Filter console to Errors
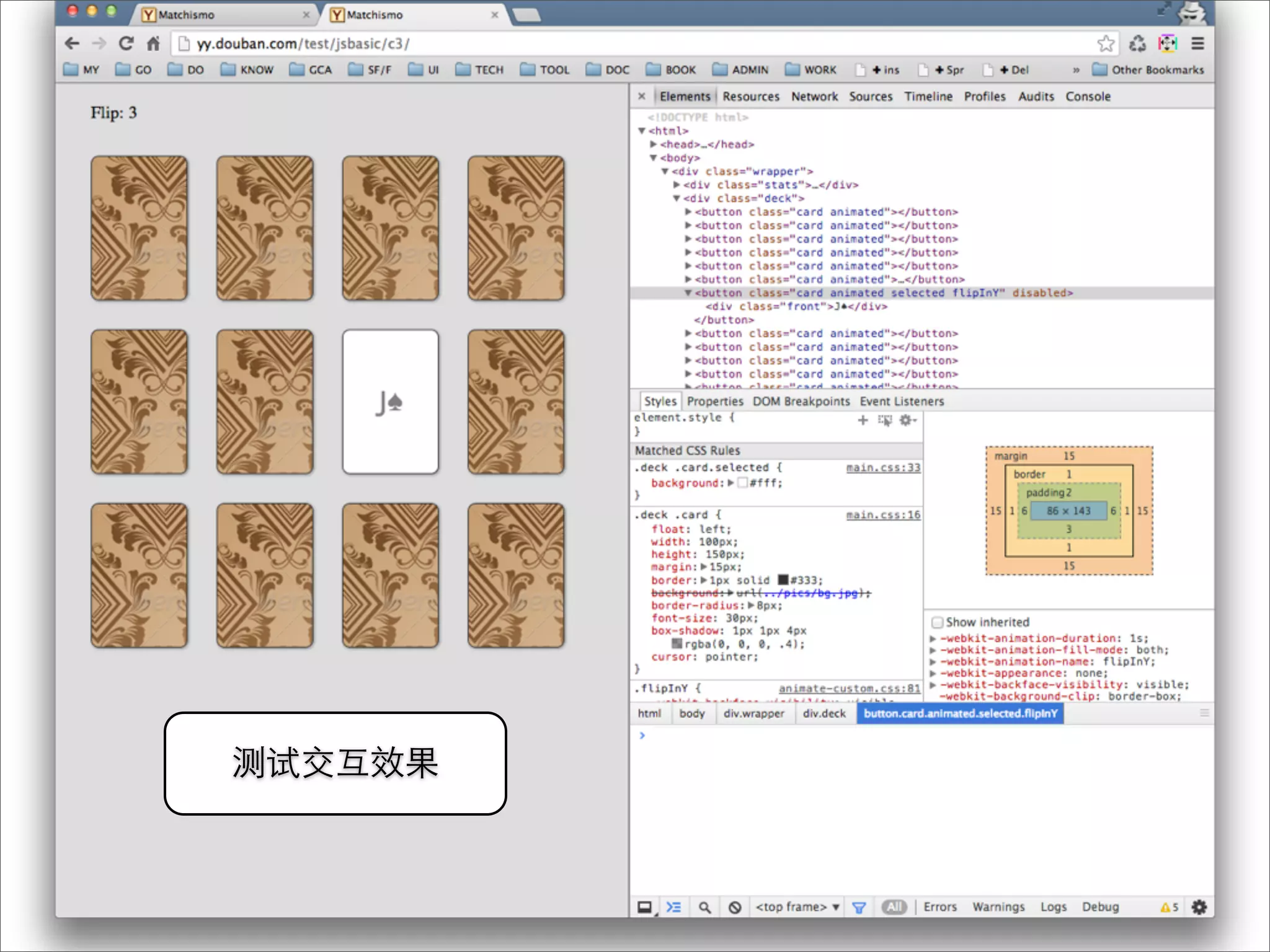The width and height of the screenshot is (1270, 952). click(939, 907)
